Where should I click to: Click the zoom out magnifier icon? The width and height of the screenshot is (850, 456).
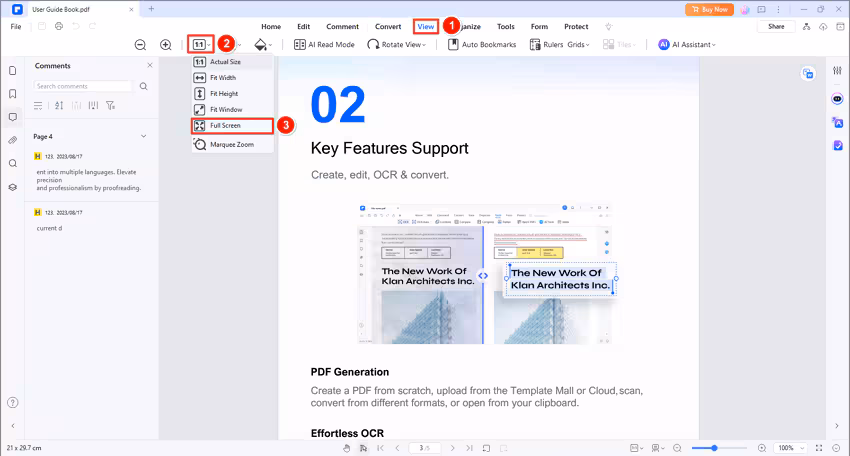pos(140,45)
